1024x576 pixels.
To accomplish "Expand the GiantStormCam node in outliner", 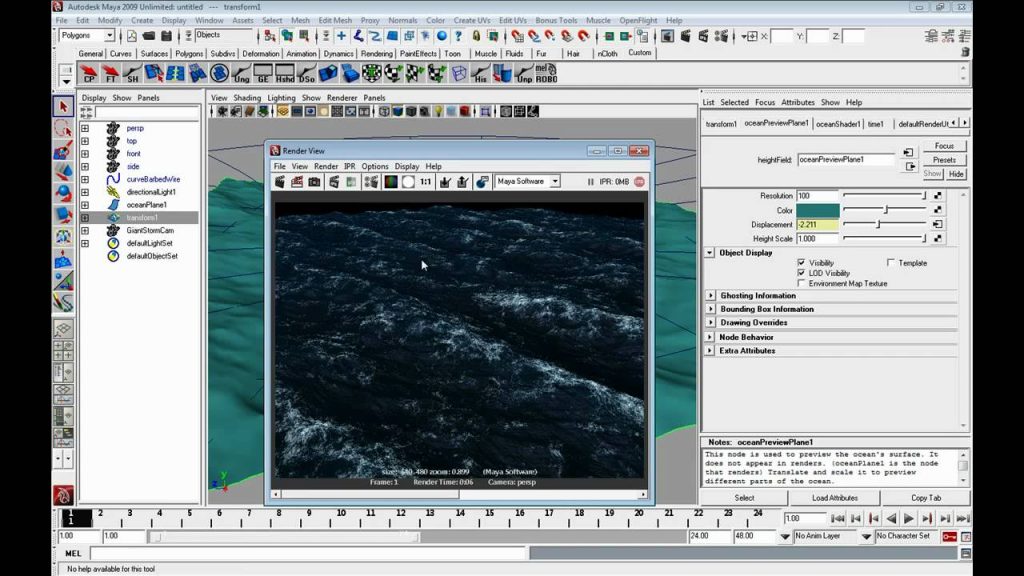I will [85, 231].
